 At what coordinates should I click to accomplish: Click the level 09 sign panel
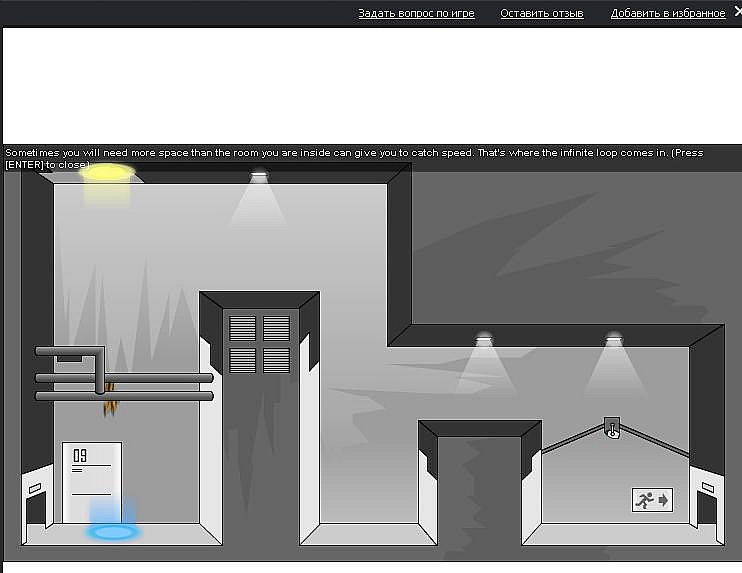coord(92,482)
